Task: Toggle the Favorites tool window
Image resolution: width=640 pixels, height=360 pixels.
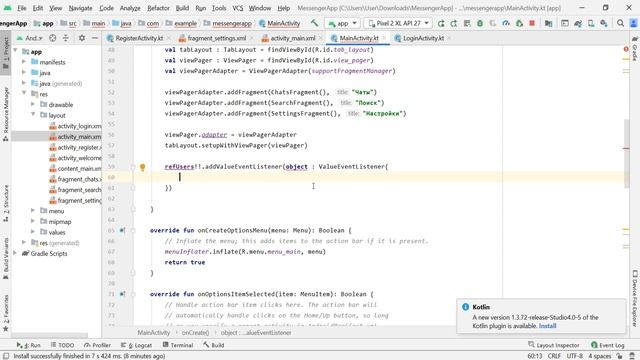Action: click(x=5, y=312)
